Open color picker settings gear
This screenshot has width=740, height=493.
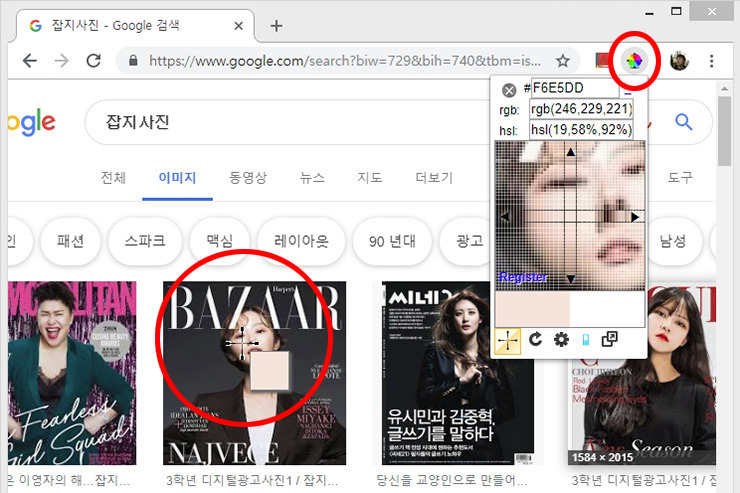[561, 339]
